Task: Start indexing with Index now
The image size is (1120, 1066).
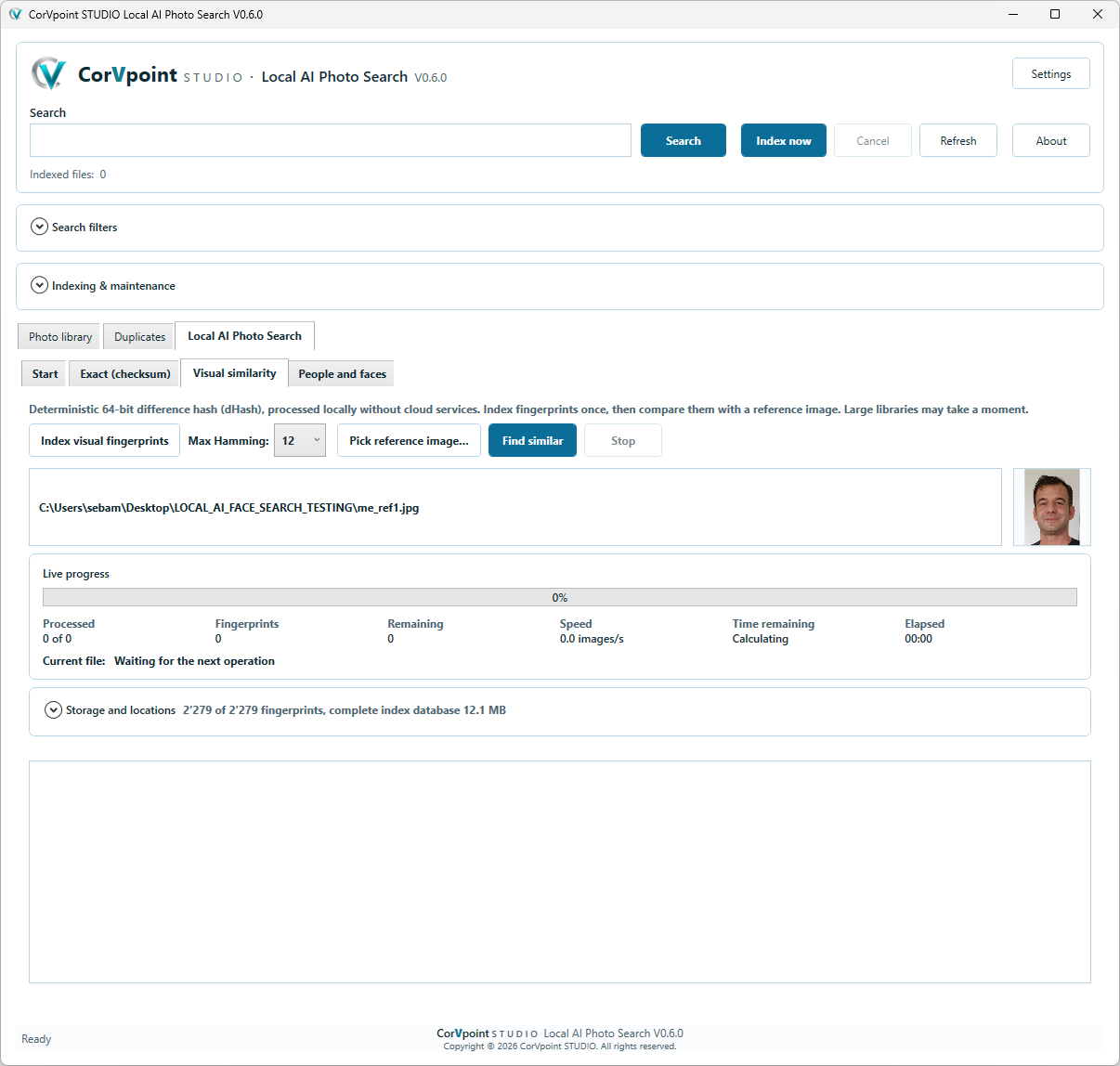Action: pyautogui.click(x=784, y=141)
